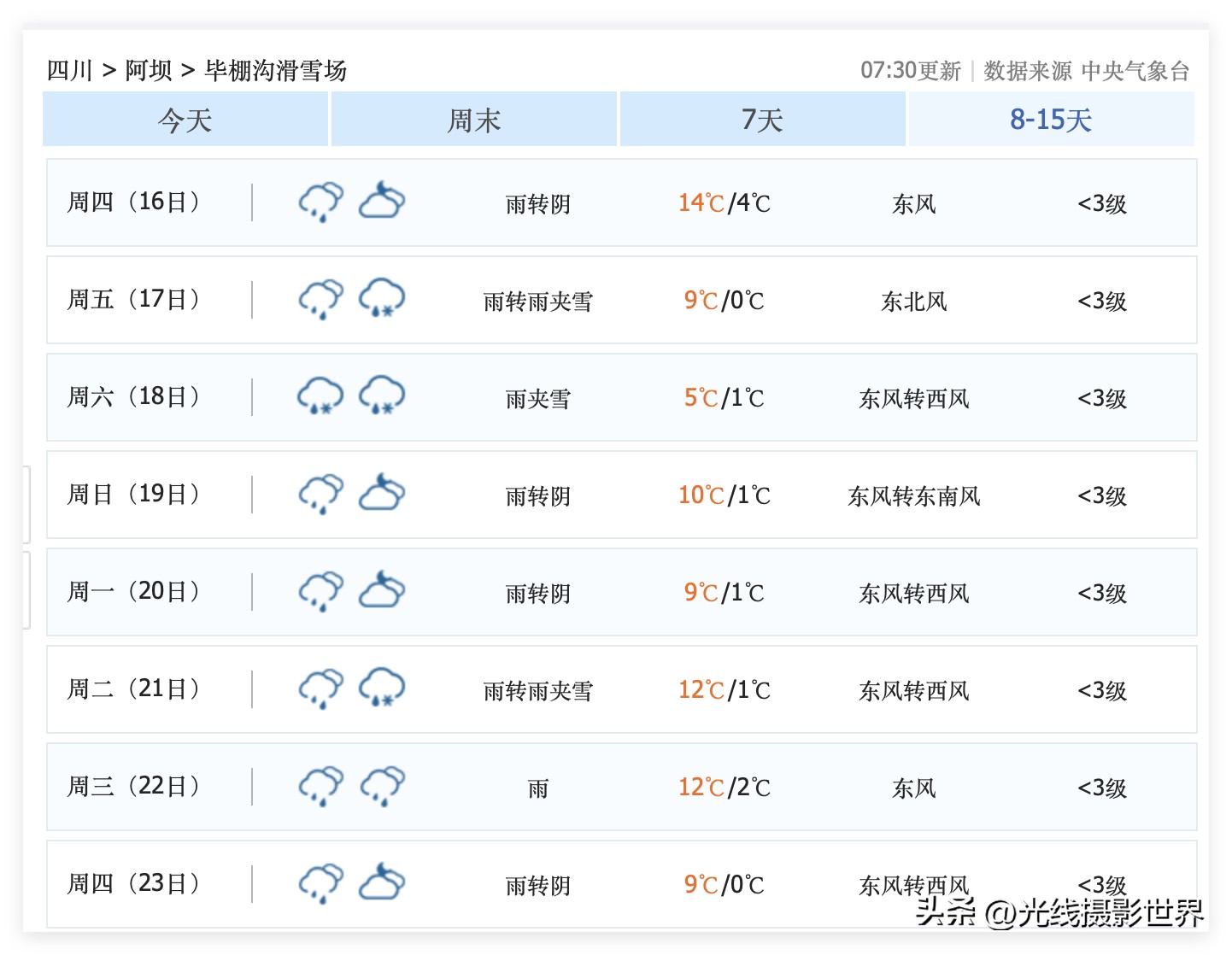1232x955 pixels.
Task: Click the cloudy night icon for Thursday 16日
Action: (x=382, y=202)
